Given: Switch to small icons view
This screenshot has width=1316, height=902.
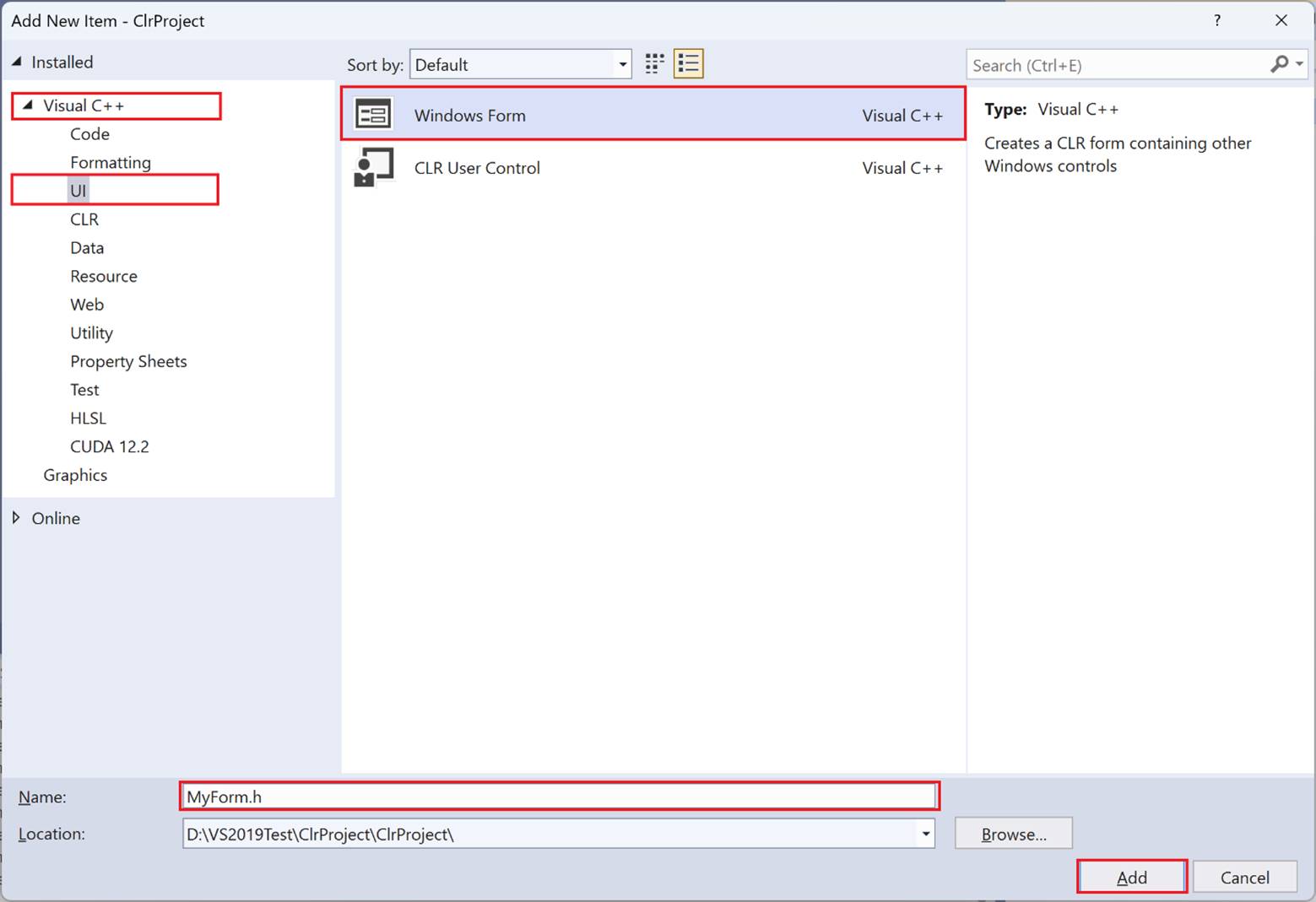Looking at the screenshot, I should [x=654, y=64].
